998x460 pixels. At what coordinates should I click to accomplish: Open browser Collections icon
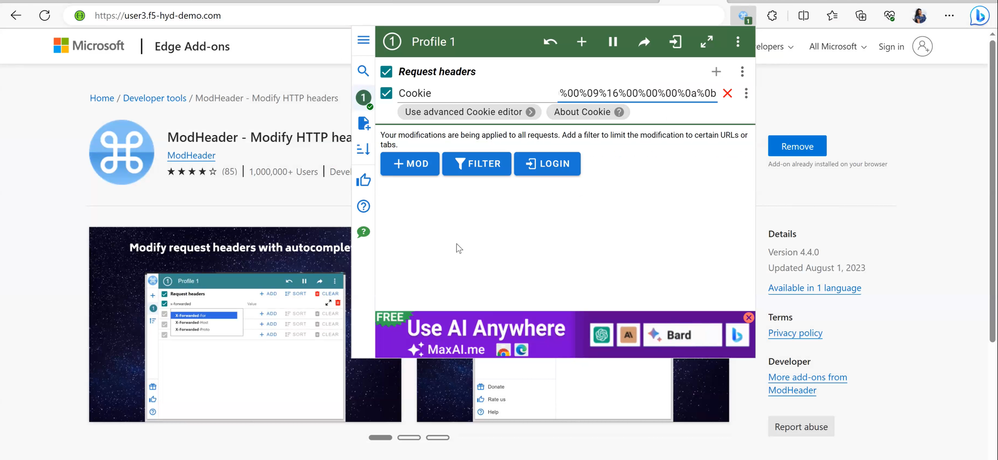(x=861, y=16)
